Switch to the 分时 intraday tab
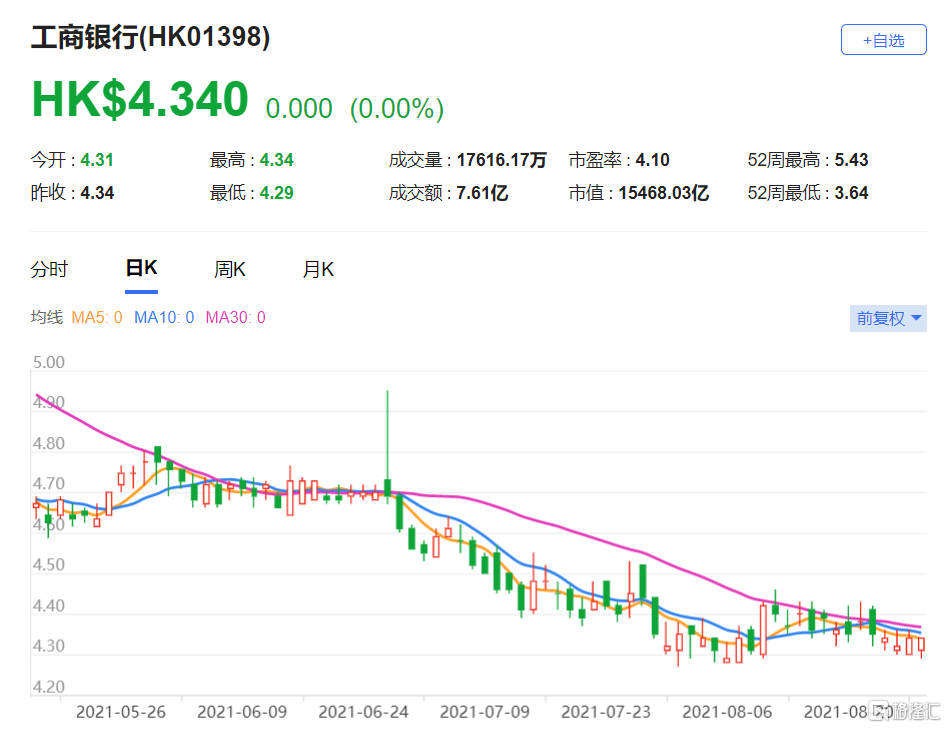 coord(49,269)
